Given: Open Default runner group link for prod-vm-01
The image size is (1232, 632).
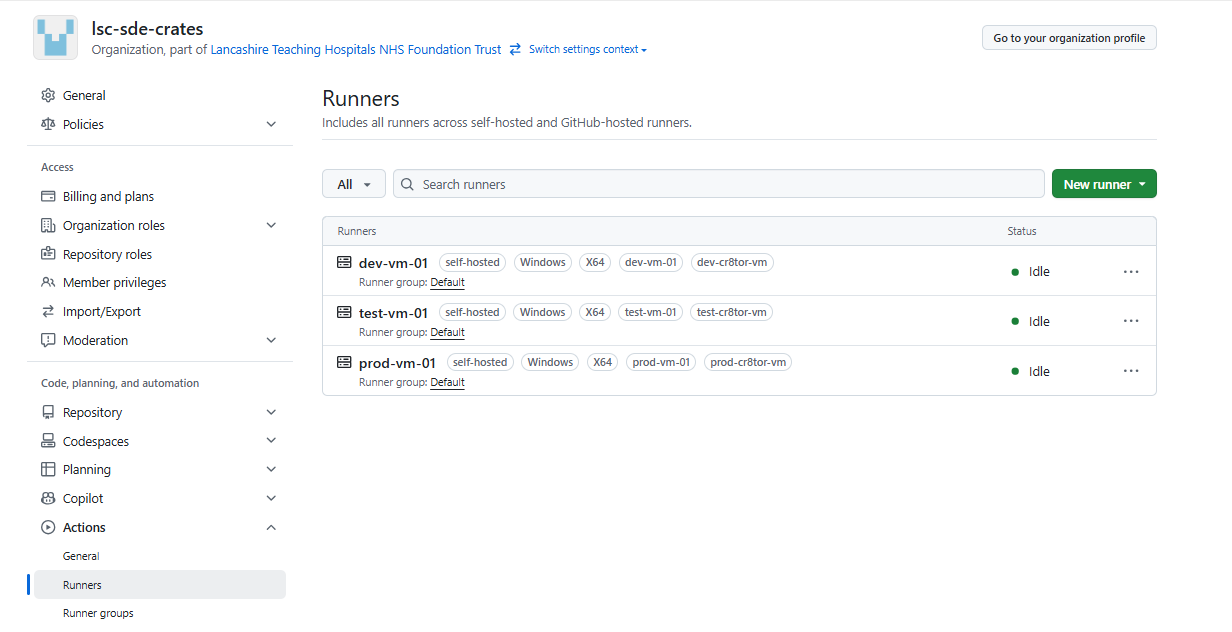Looking at the screenshot, I should click(x=447, y=382).
